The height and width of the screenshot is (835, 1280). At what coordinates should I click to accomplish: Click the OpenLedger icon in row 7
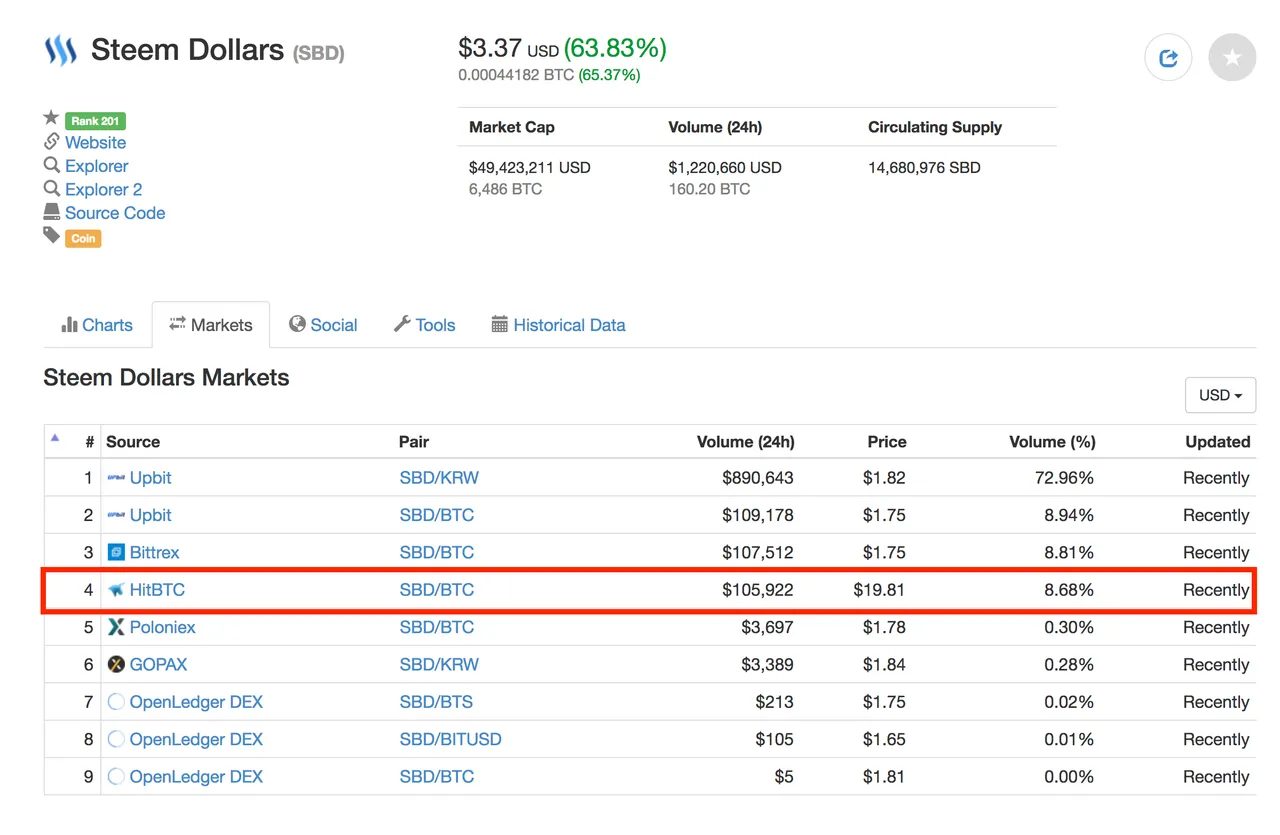[116, 702]
